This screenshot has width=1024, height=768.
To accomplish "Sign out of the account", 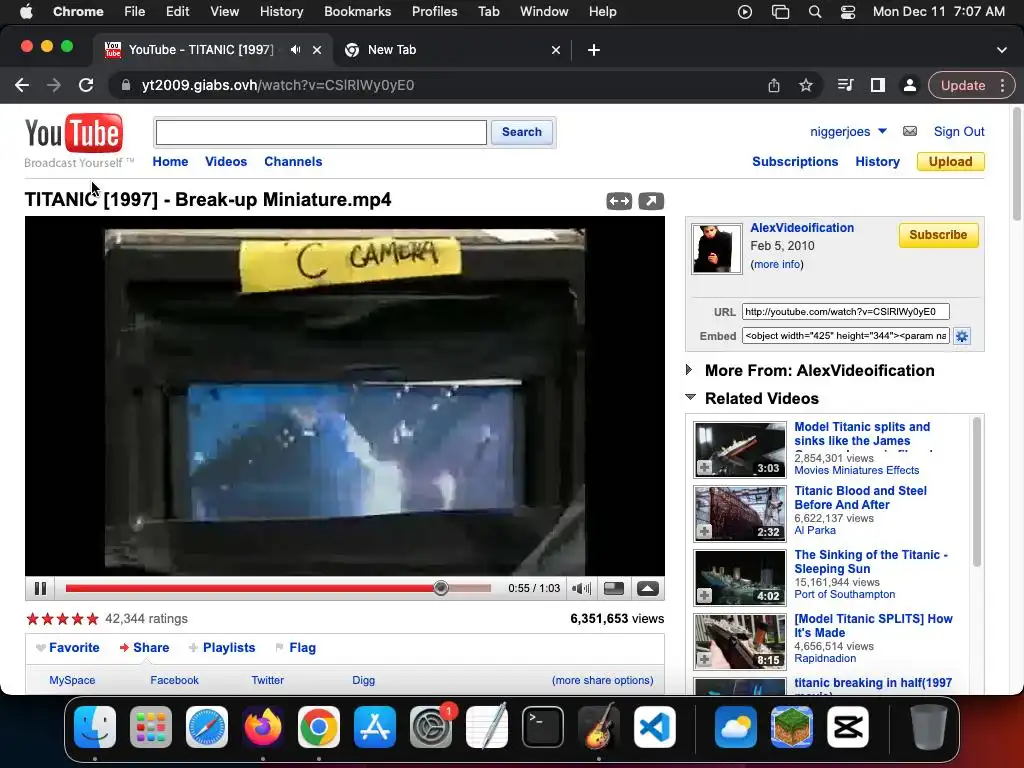I will (959, 131).
